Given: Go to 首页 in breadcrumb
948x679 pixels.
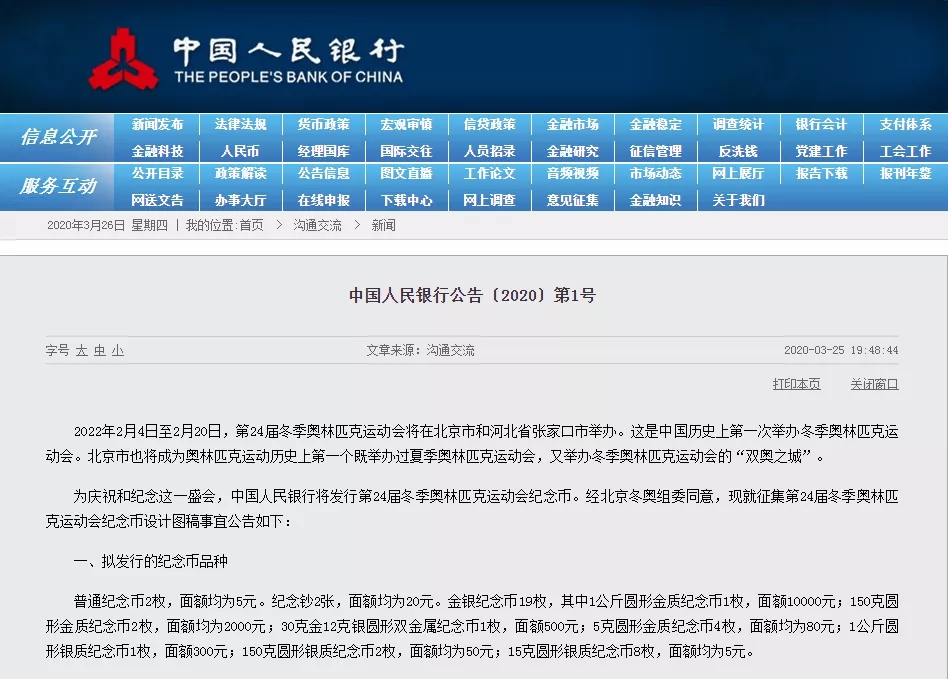Looking at the screenshot, I should (x=252, y=226).
